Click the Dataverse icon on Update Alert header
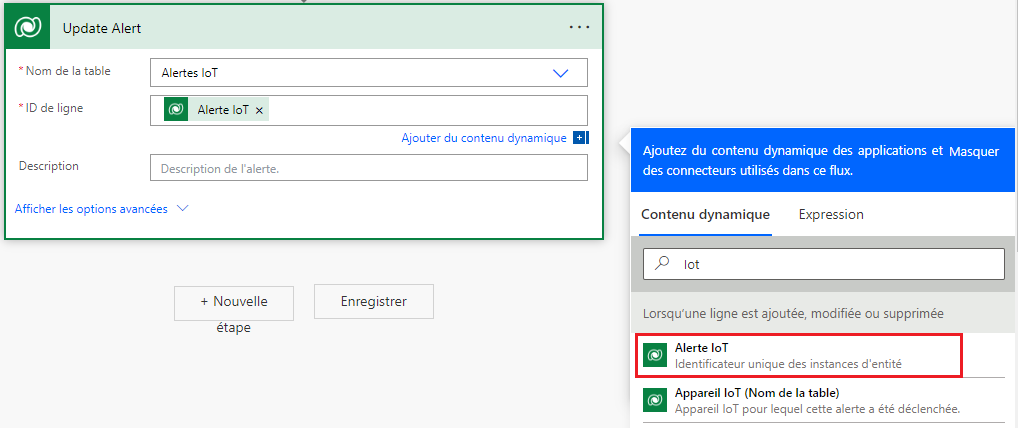This screenshot has height=428, width=1018. [x=28, y=27]
